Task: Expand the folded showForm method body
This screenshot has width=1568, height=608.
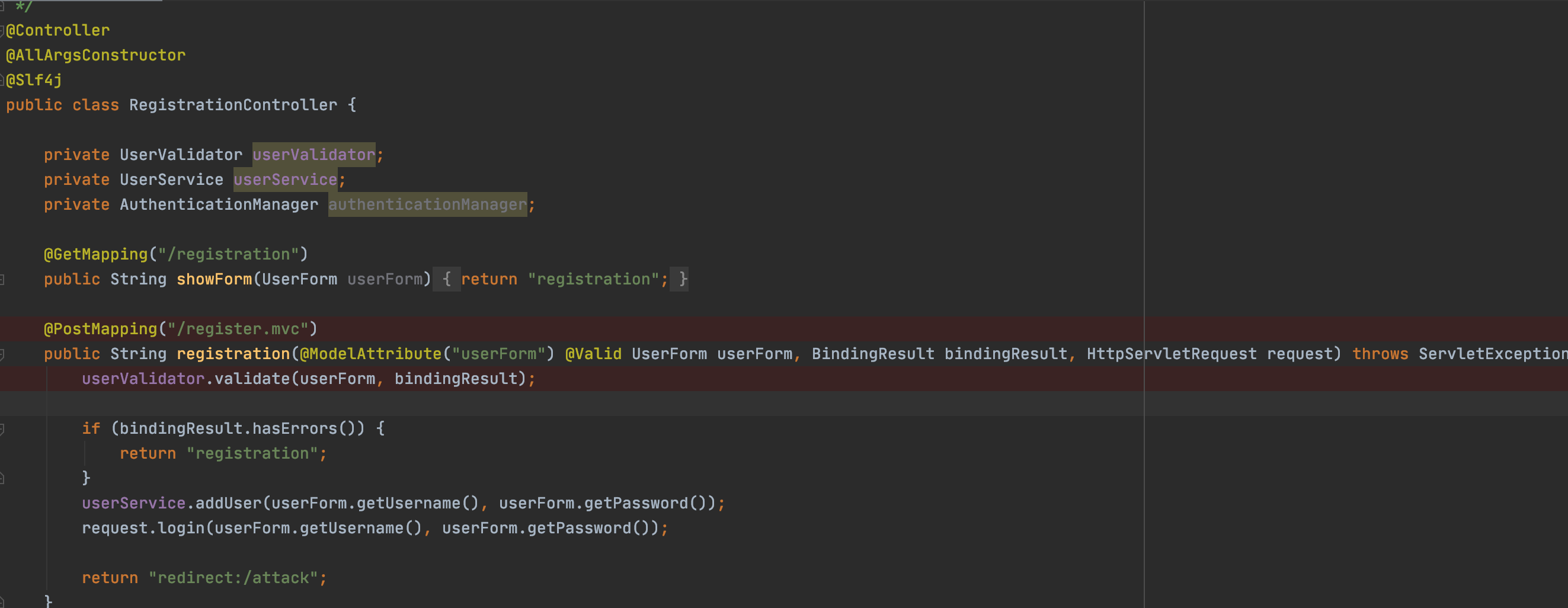Action: tap(446, 279)
